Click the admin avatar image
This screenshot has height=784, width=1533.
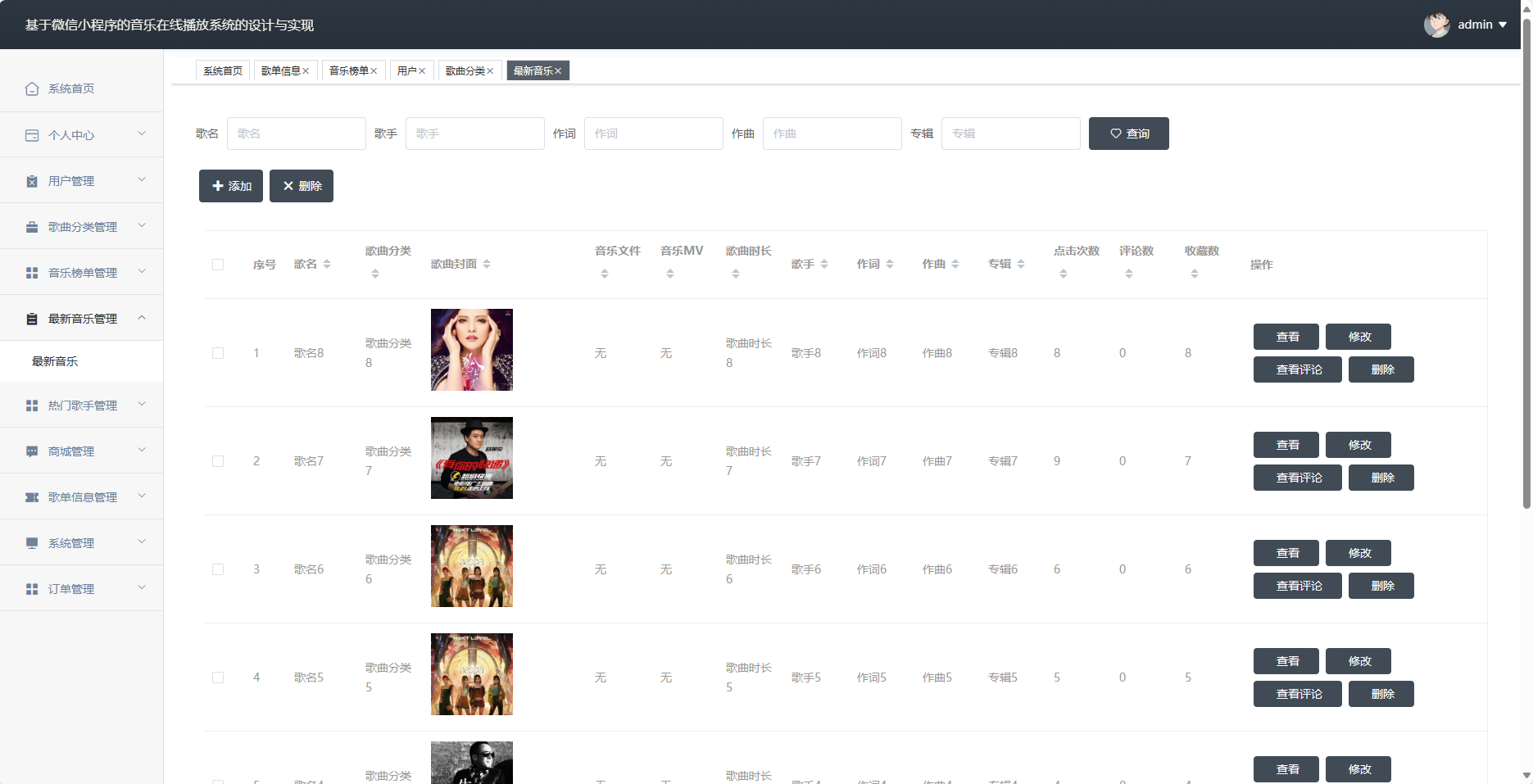1436,25
